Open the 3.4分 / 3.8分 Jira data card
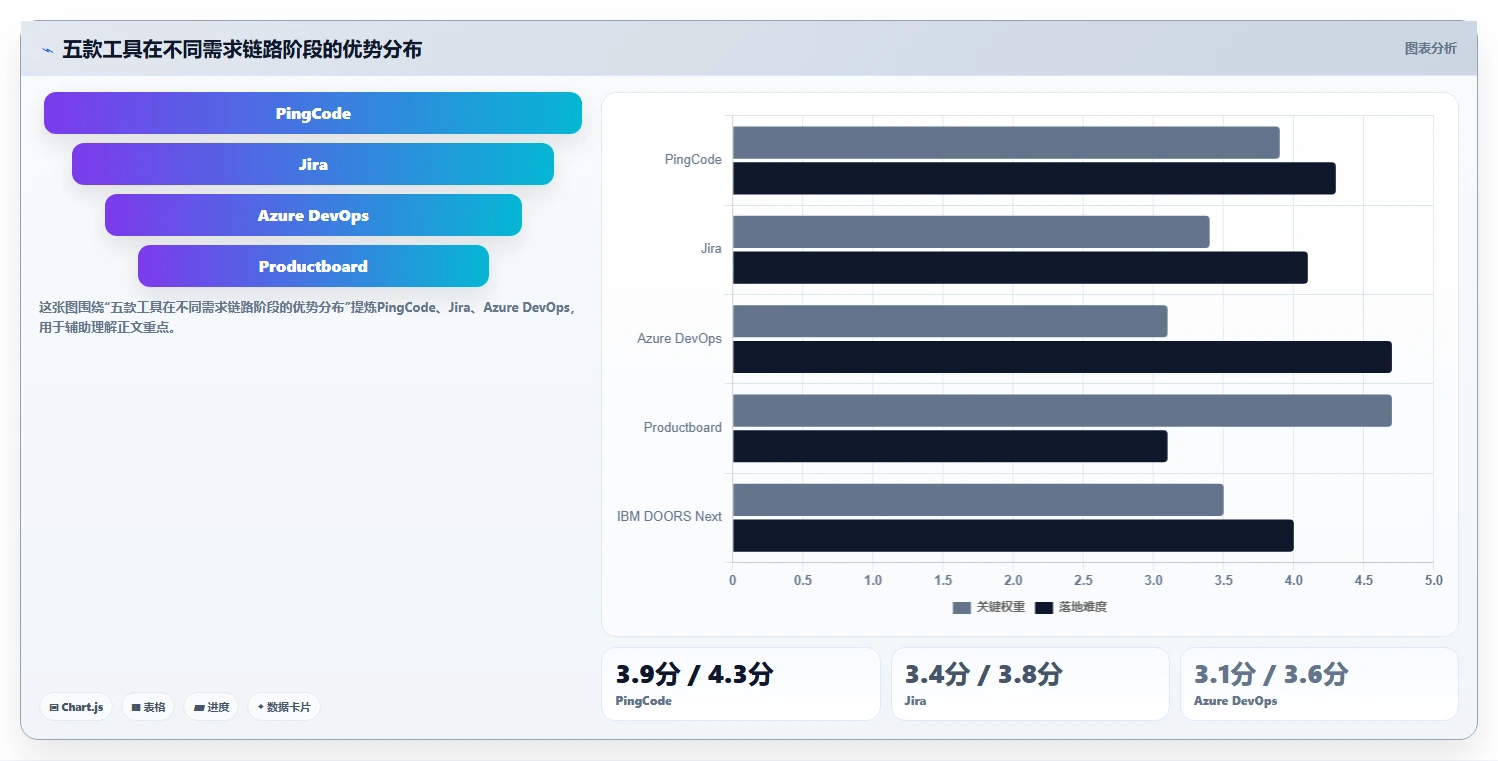 (1030, 684)
